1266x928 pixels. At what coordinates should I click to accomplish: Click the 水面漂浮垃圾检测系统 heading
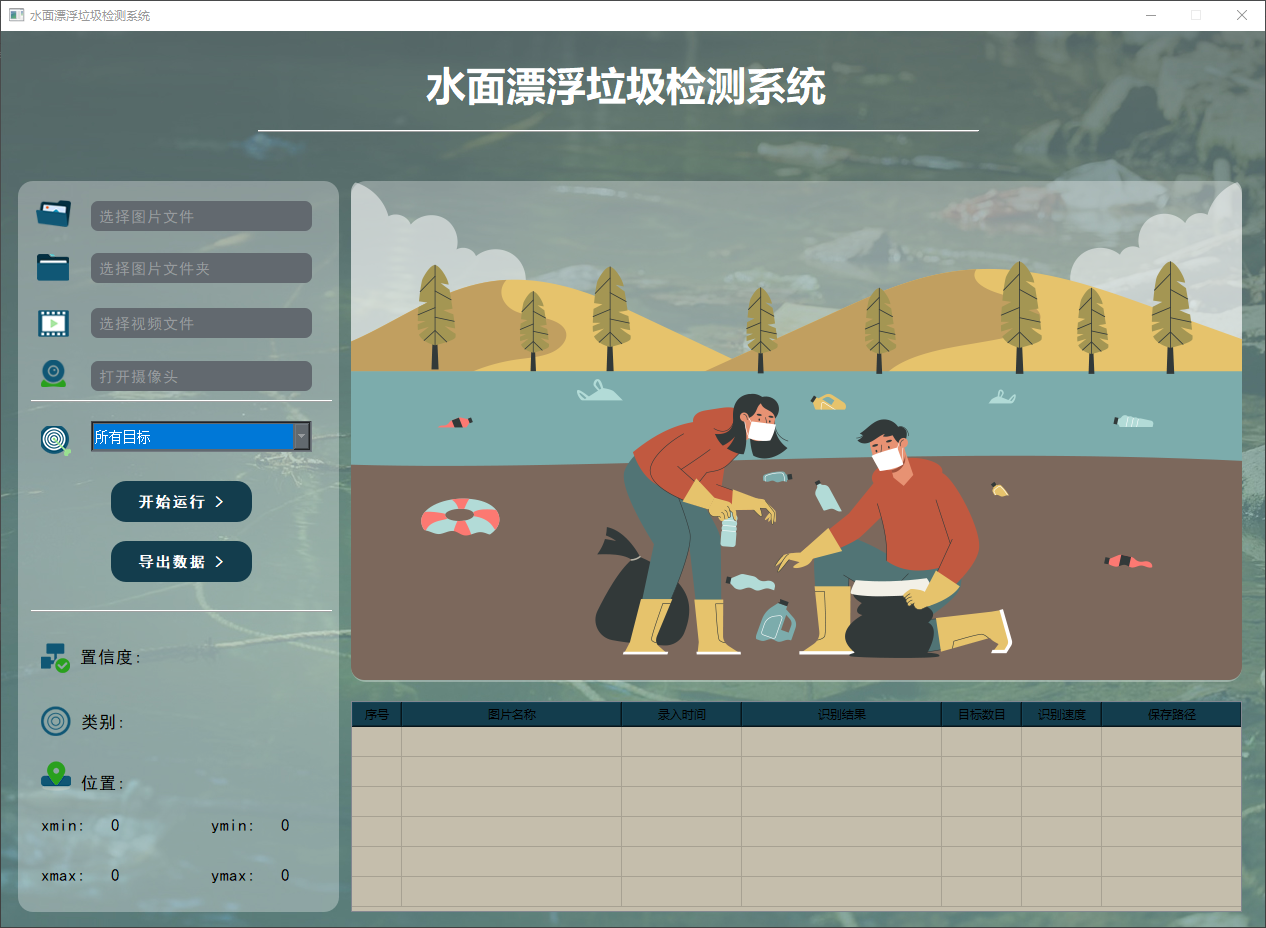pos(626,88)
